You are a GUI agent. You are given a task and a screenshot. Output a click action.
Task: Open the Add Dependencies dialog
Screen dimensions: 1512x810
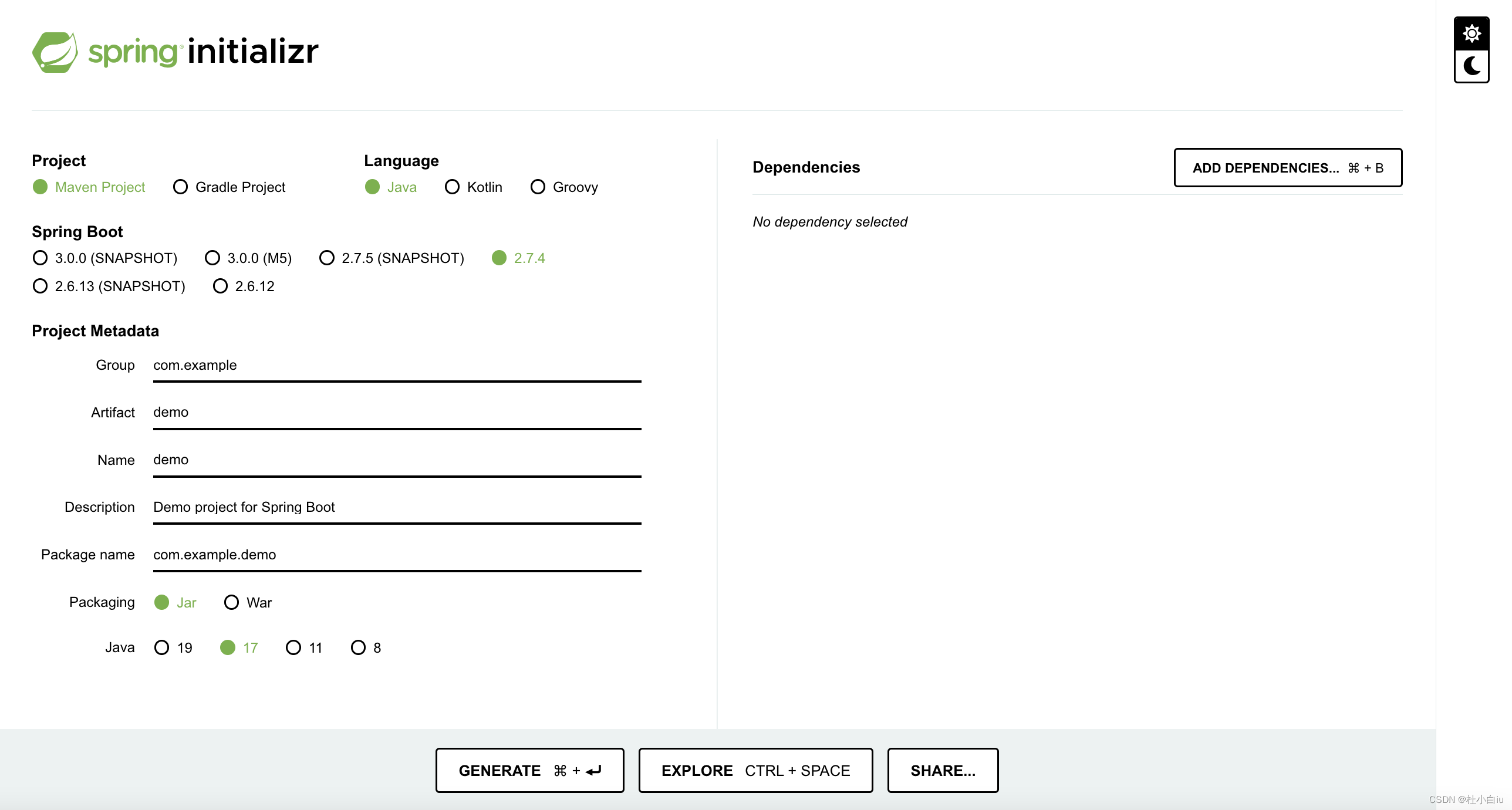[1288, 168]
